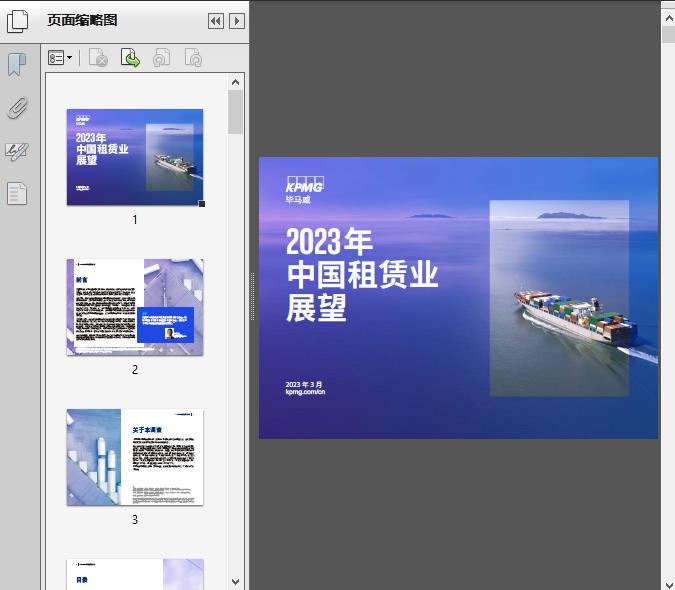Click the 2023年 中国租赁业 展望 title text
Viewport: 675px width, 590px height.
(x=362, y=274)
